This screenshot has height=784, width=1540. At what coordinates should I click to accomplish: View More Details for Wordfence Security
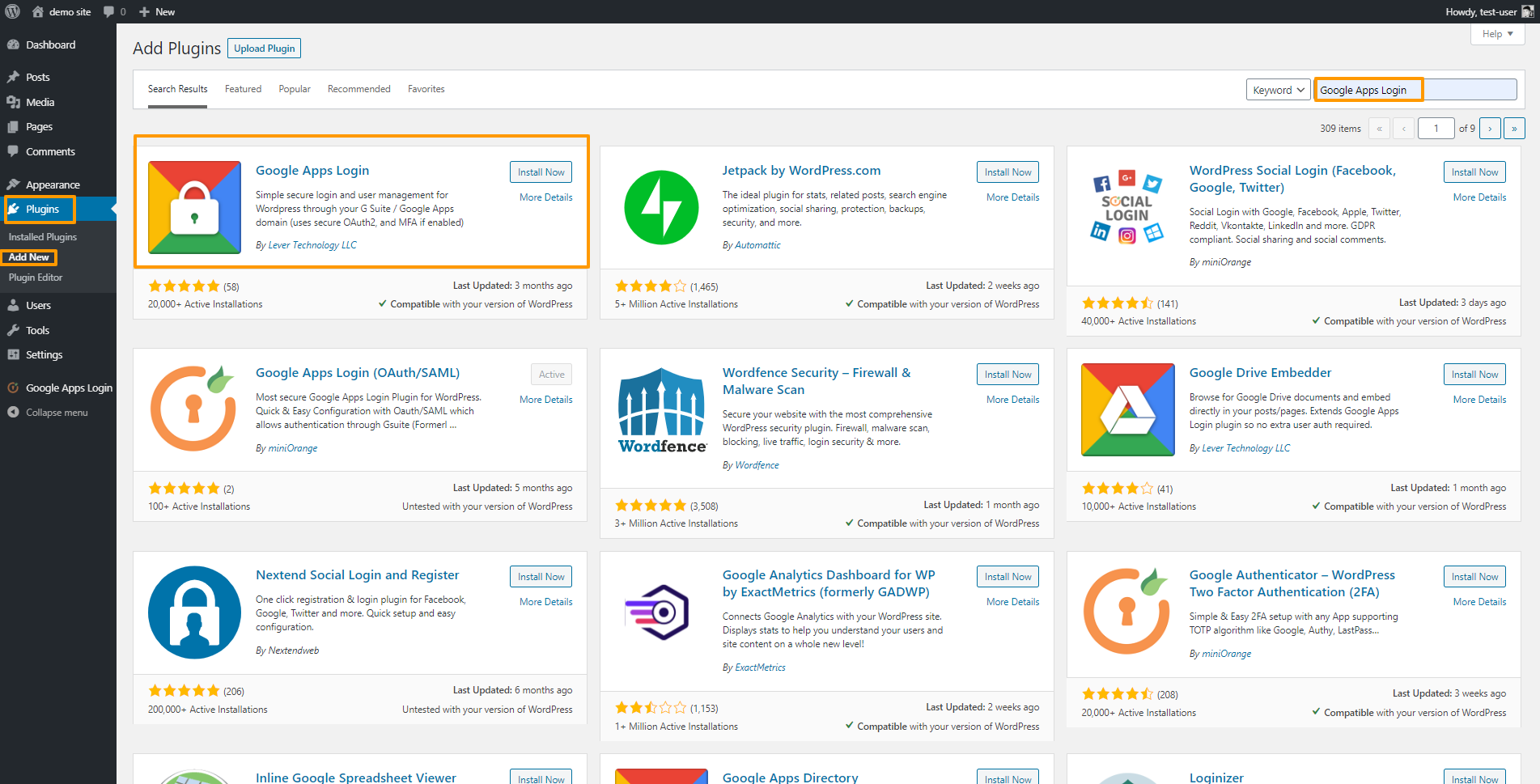1012,400
